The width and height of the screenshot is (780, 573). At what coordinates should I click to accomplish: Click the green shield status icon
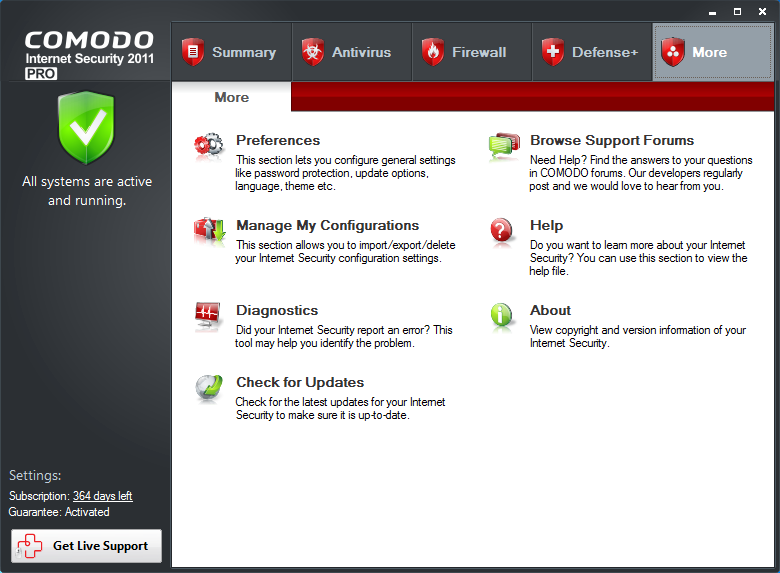[86, 128]
